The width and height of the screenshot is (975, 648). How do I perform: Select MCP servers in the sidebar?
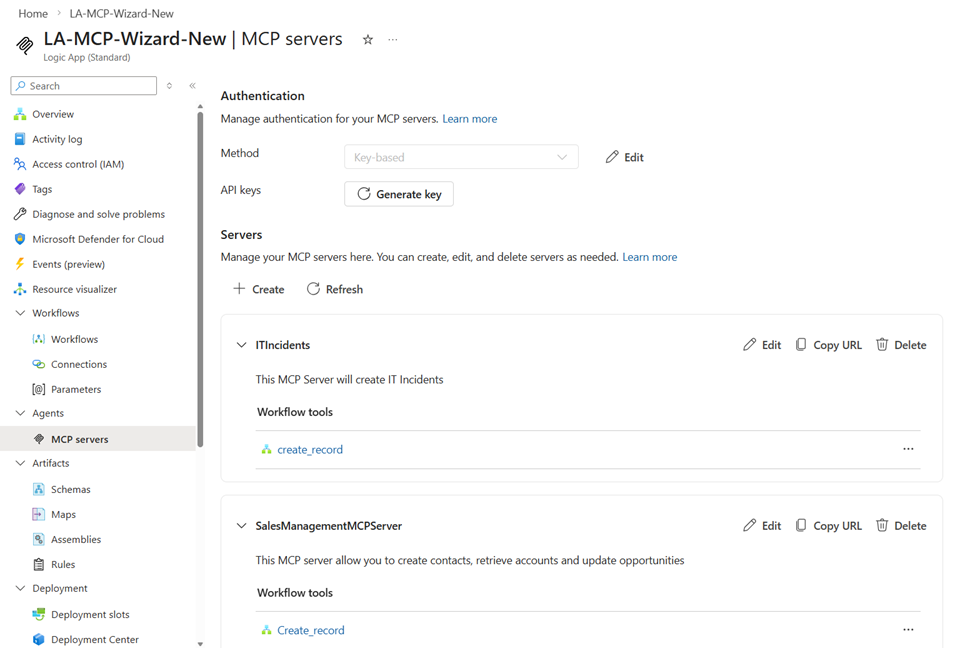click(98, 438)
